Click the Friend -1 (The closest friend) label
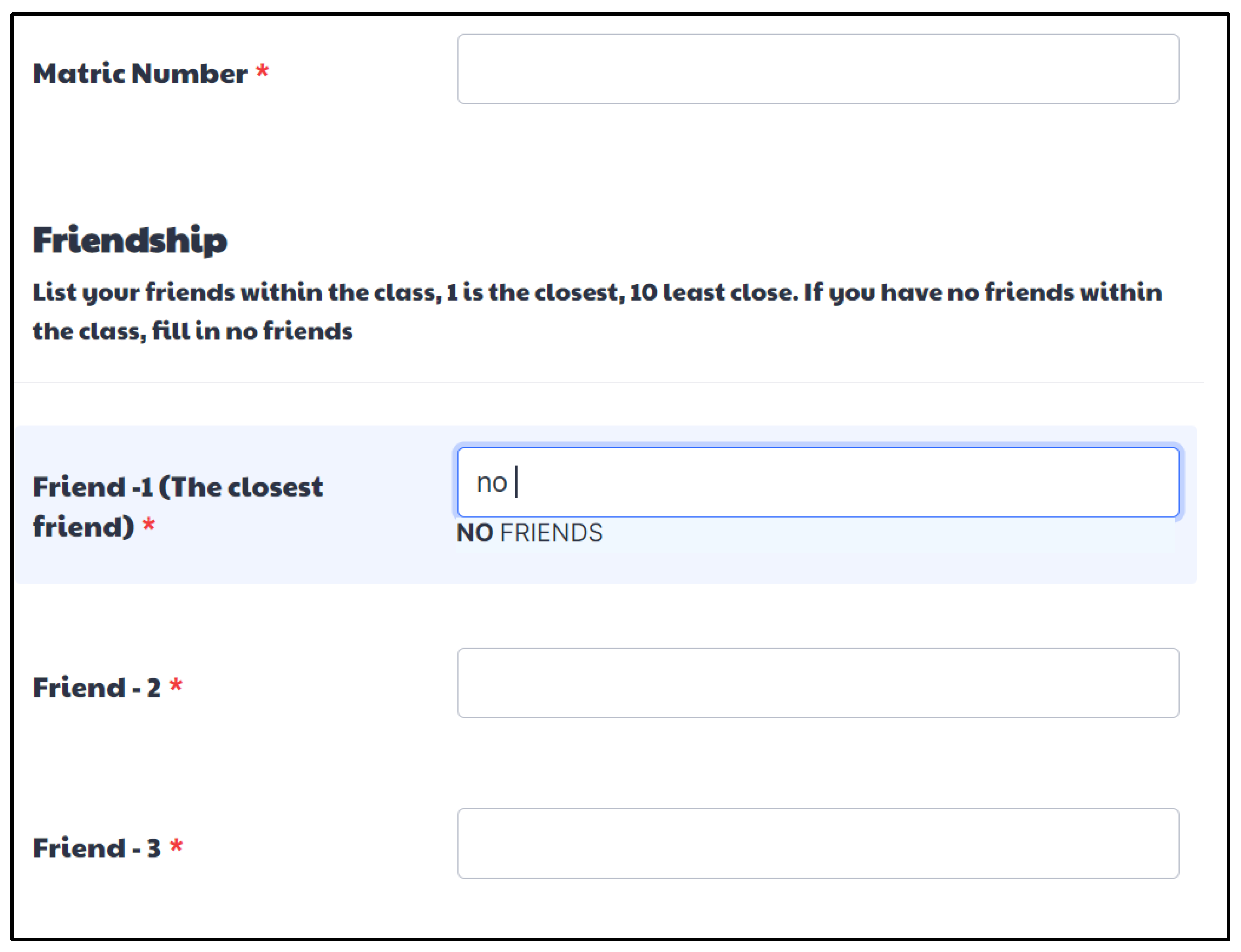1241x952 pixels. [x=177, y=487]
